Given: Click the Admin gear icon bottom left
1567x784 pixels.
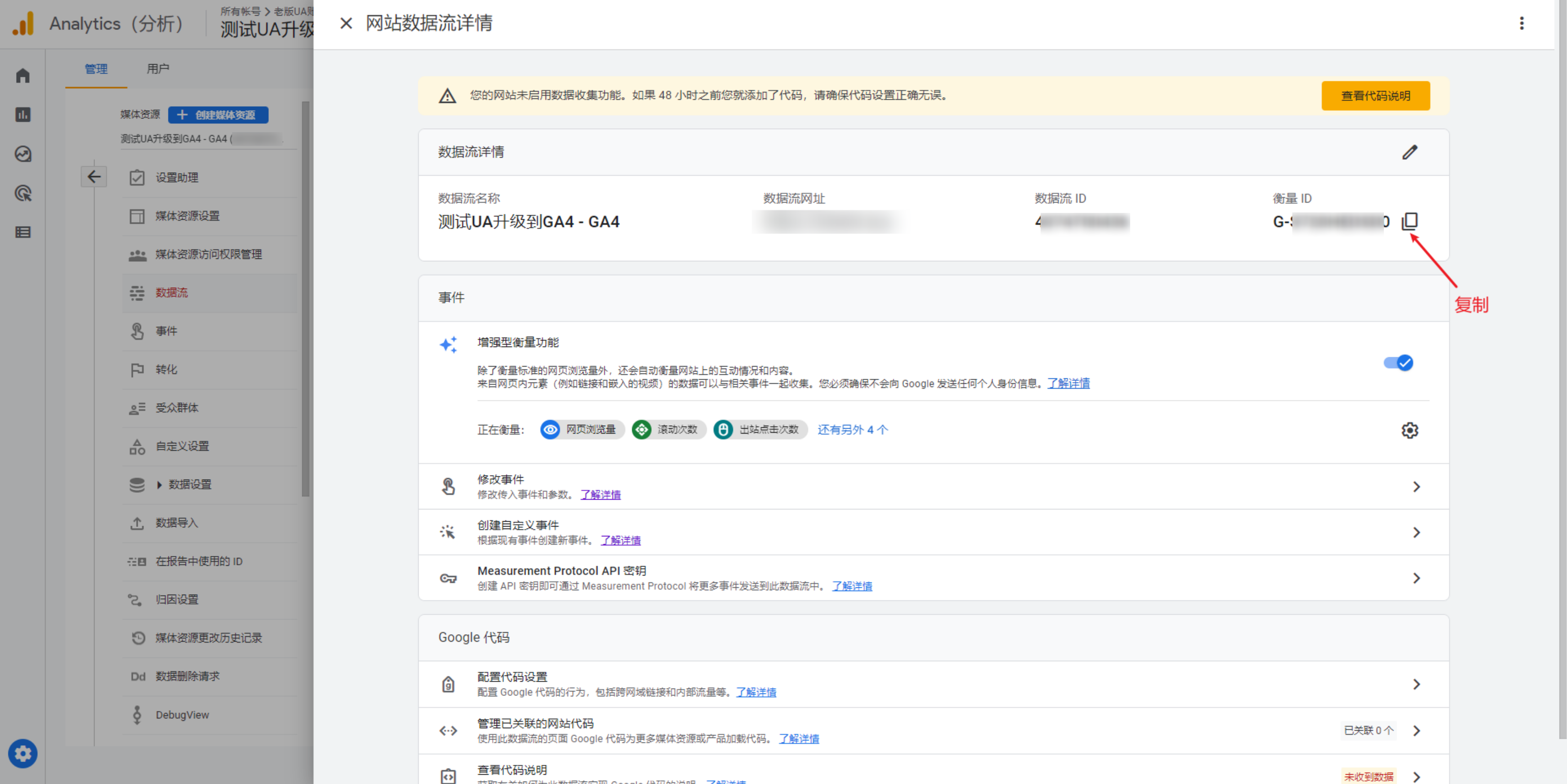Looking at the screenshot, I should (x=23, y=754).
